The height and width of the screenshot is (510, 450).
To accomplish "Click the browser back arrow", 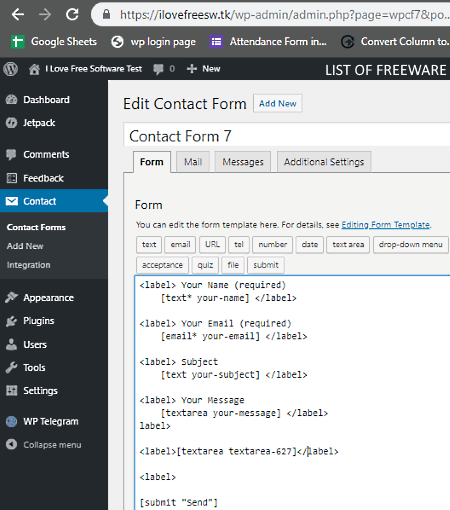I will (18, 14).
